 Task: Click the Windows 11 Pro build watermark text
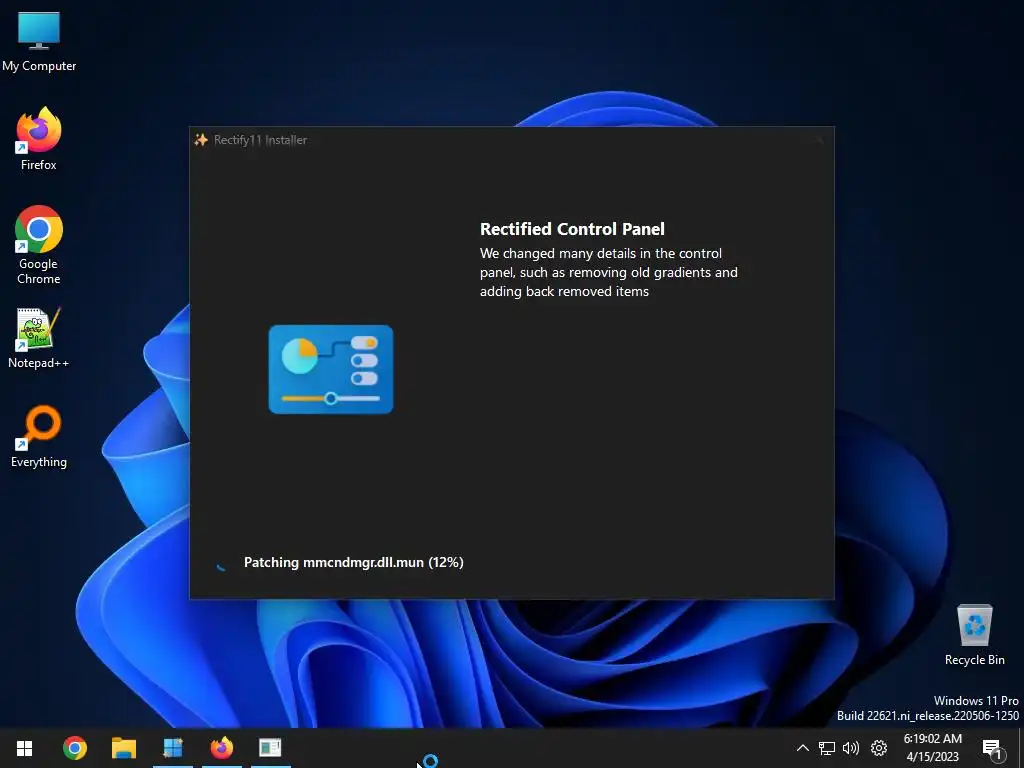point(928,708)
